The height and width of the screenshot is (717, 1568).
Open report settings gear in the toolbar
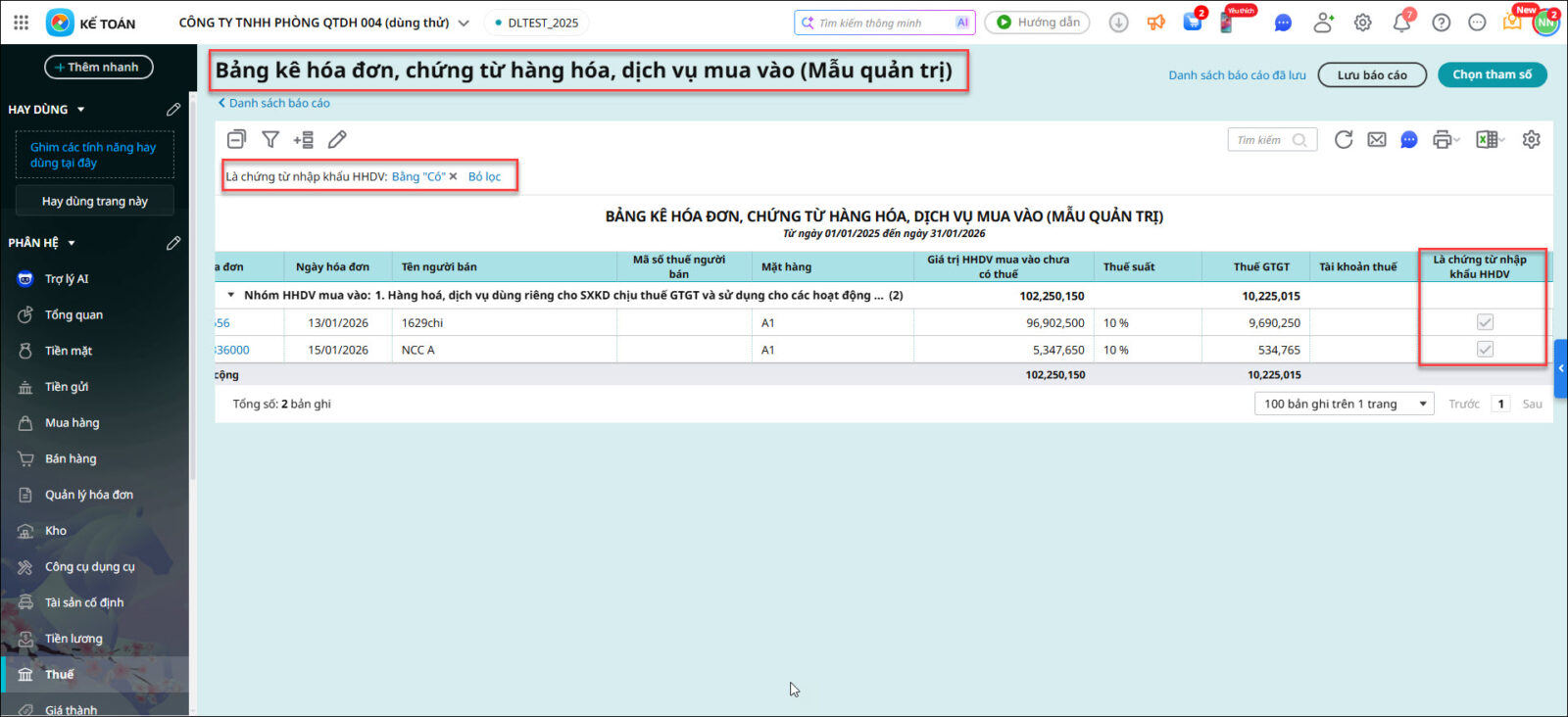(x=1532, y=140)
